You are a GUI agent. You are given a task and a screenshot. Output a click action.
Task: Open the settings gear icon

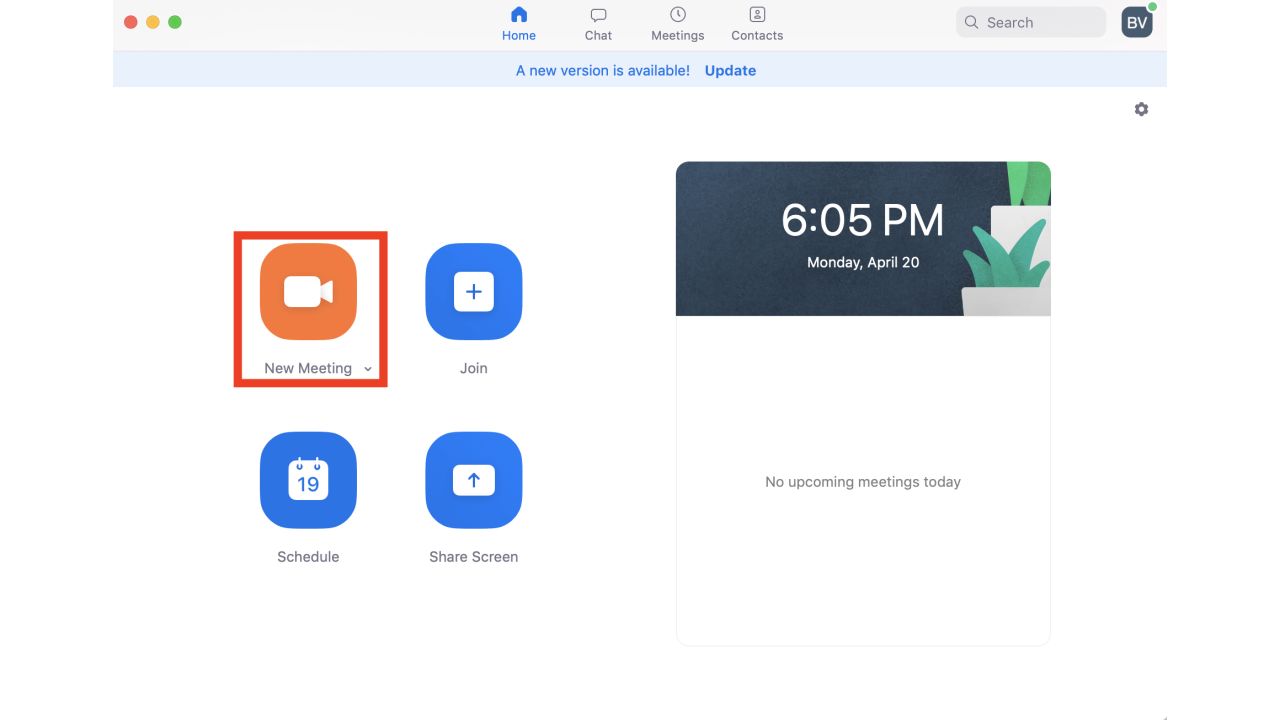1141,109
